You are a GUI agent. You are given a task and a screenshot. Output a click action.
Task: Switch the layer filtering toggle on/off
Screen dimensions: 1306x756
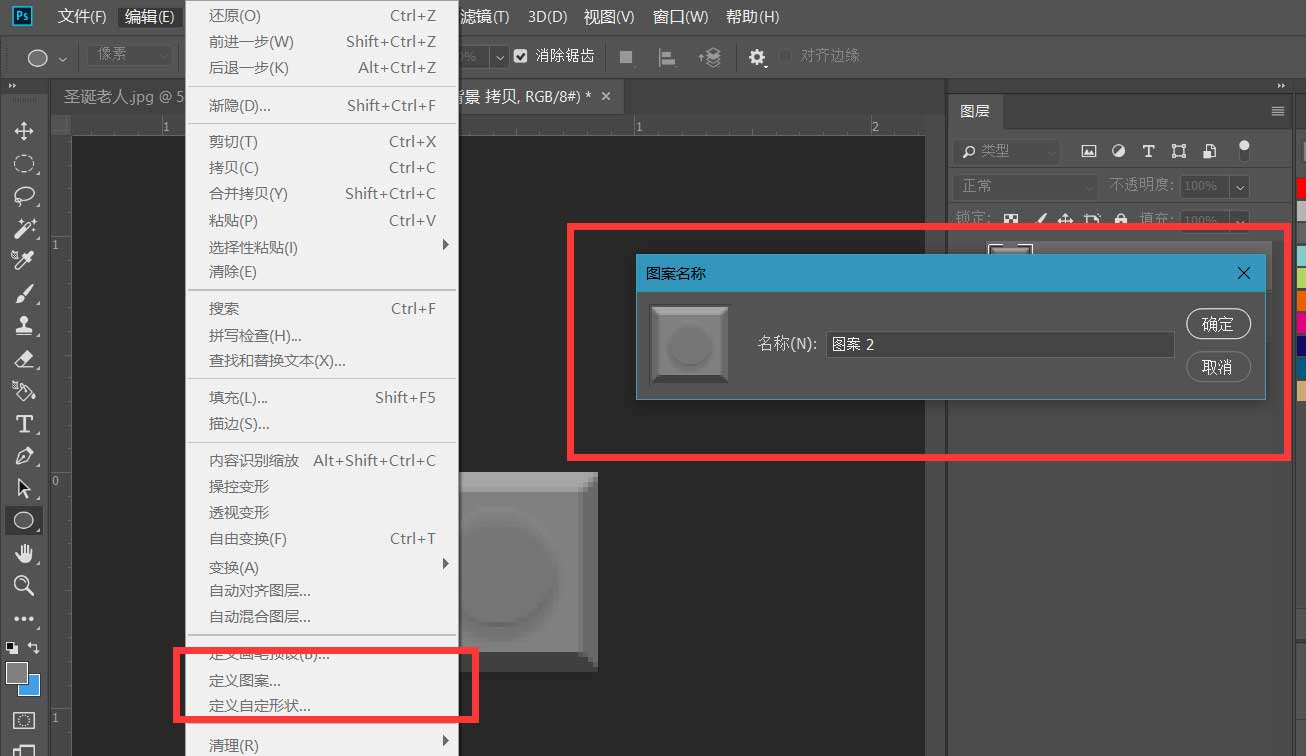[x=1244, y=150]
